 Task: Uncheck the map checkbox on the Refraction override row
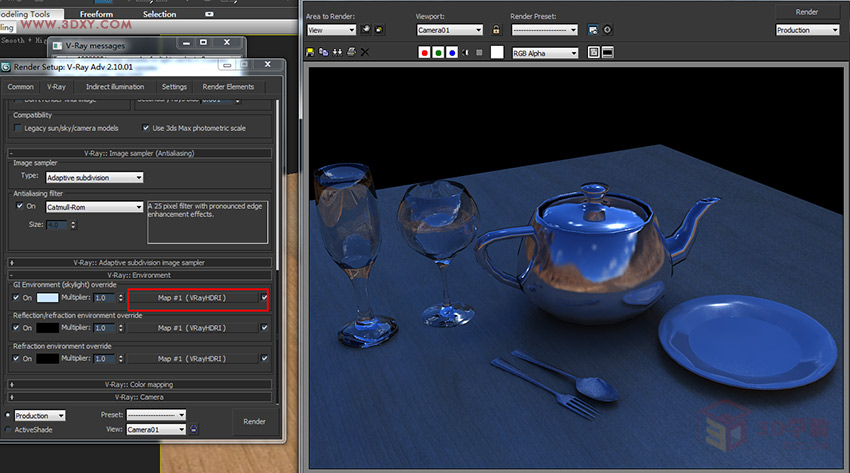coord(265,359)
